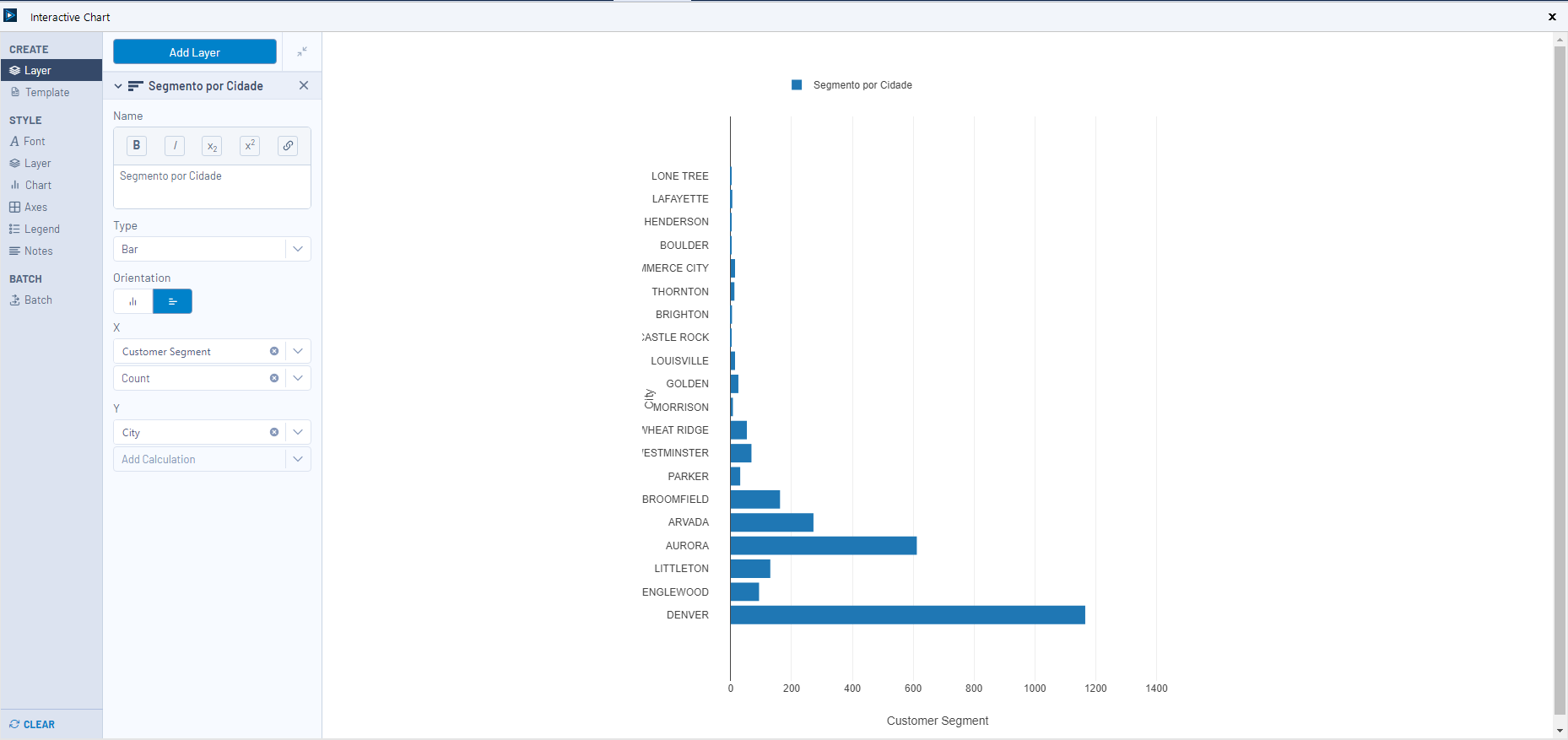Select vertical bar orientation
The image size is (1568, 740).
pyautogui.click(x=133, y=301)
